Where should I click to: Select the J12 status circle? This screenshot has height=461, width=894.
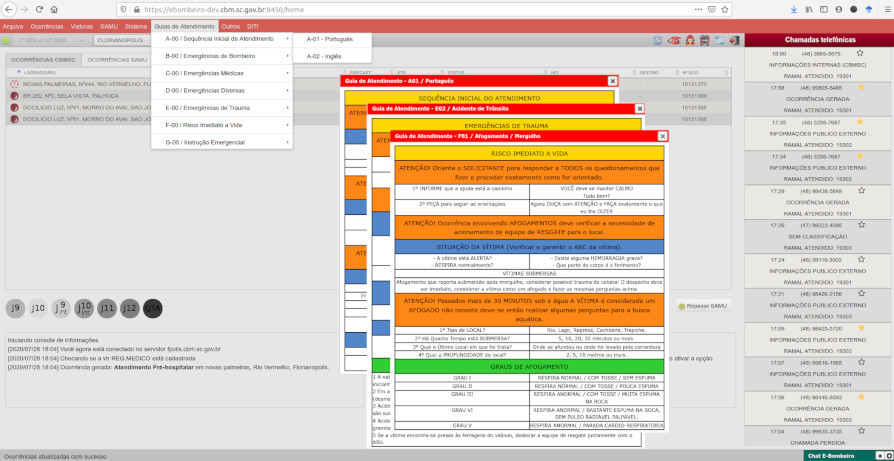(129, 308)
